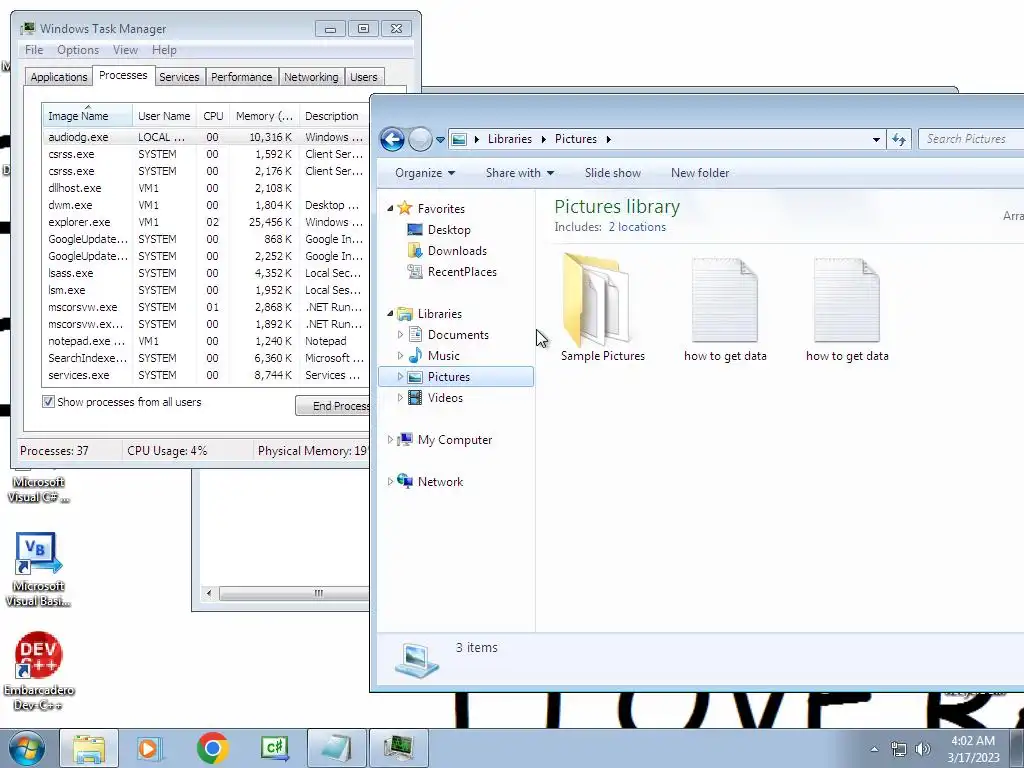Click the Windows Explorer taskbar icon

[x=89, y=748]
